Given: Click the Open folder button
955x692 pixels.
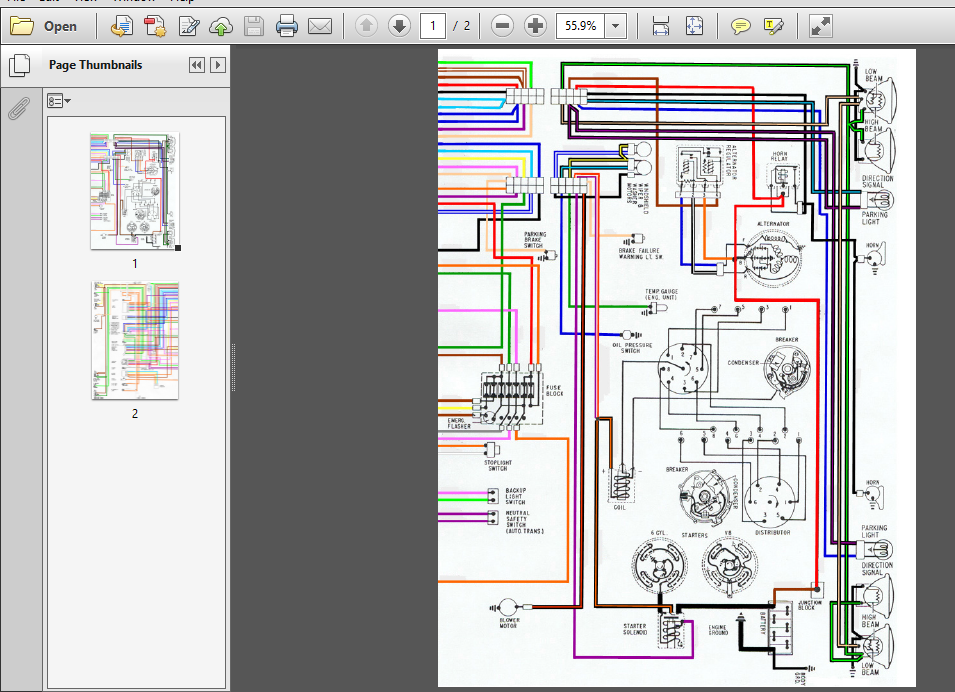Looking at the screenshot, I should 44,26.
